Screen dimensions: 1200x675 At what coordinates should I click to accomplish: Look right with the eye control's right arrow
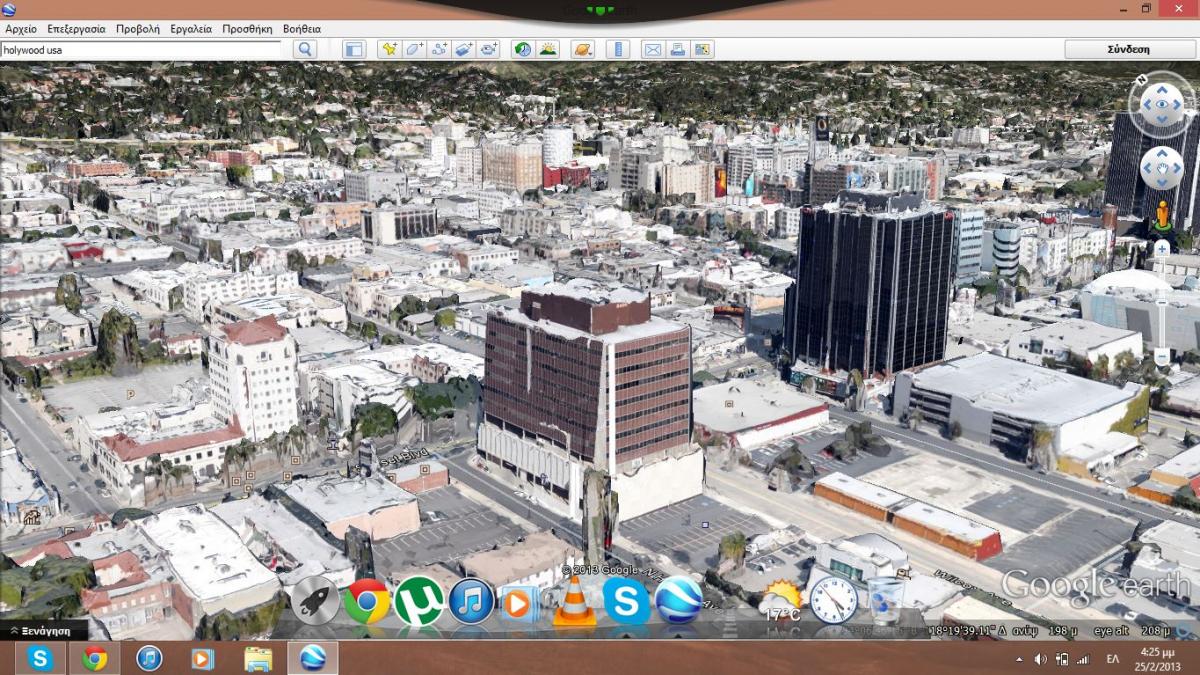pos(1177,104)
